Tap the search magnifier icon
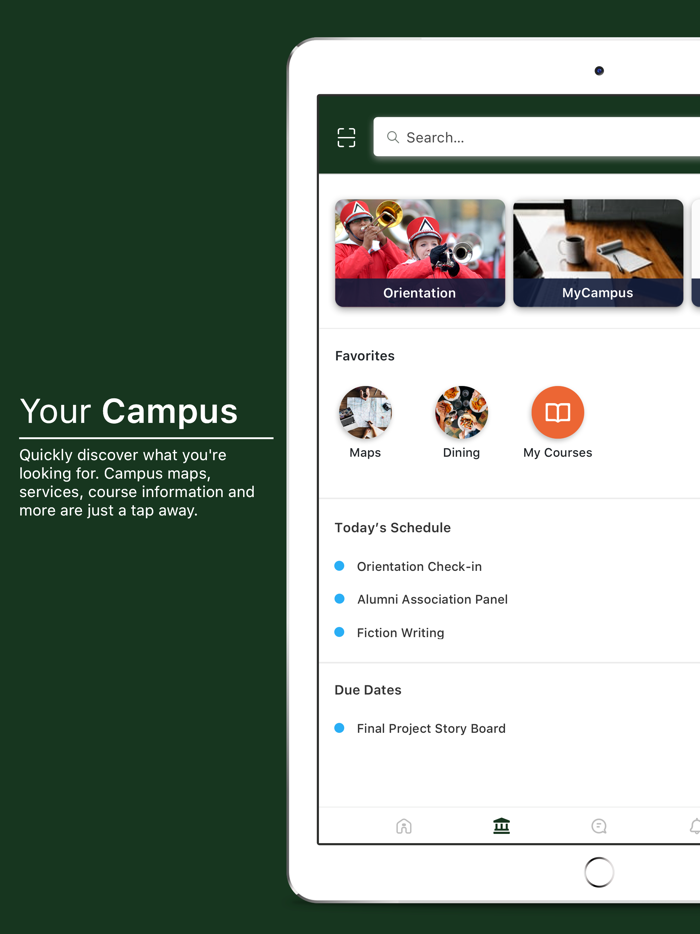 [393, 137]
